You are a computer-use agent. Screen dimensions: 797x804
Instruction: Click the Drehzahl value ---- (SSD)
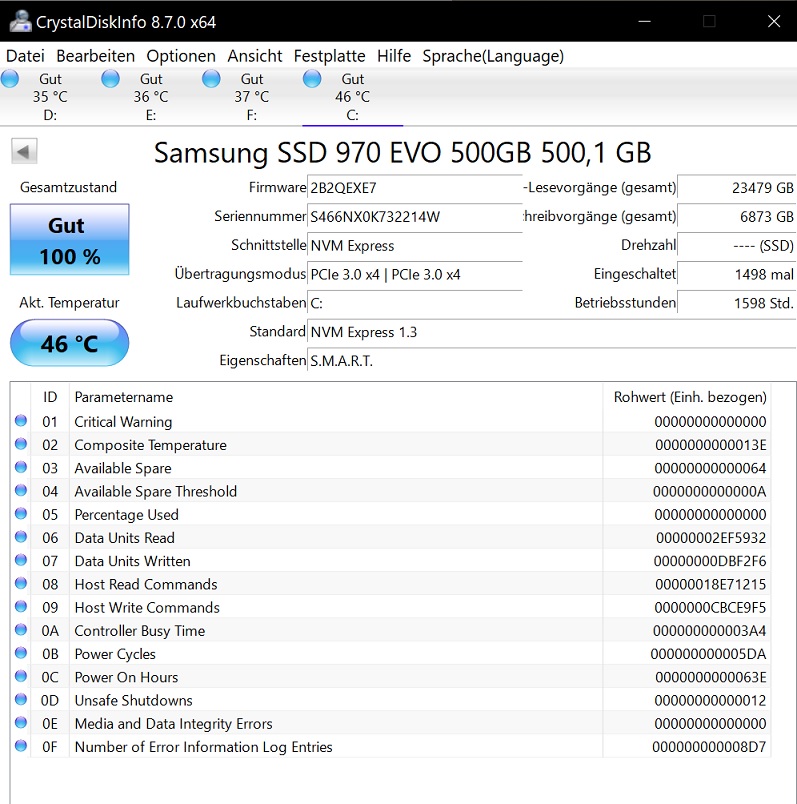(x=736, y=246)
